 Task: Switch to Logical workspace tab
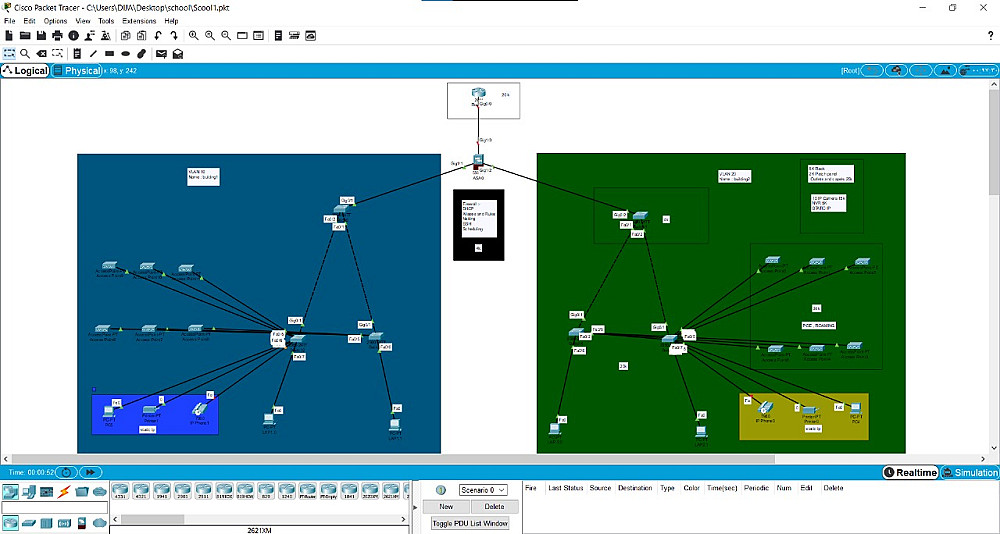click(x=25, y=70)
